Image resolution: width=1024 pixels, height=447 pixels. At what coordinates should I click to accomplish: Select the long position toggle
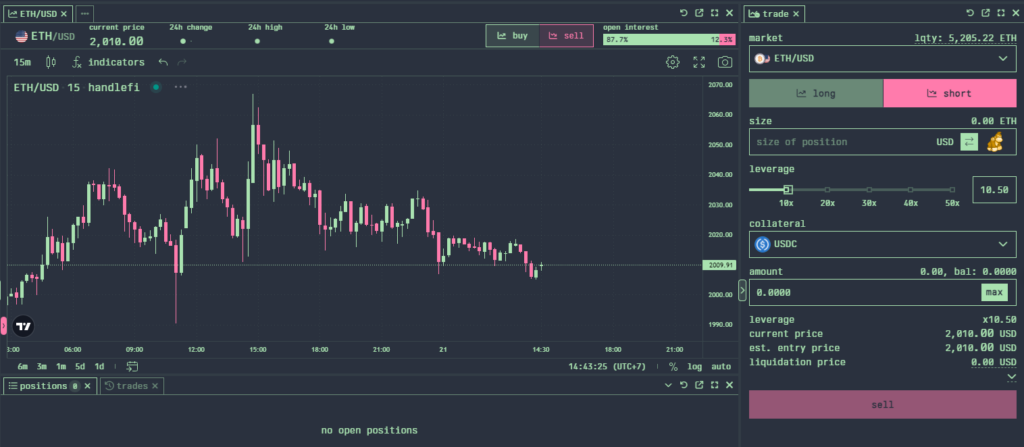pyautogui.click(x=816, y=93)
